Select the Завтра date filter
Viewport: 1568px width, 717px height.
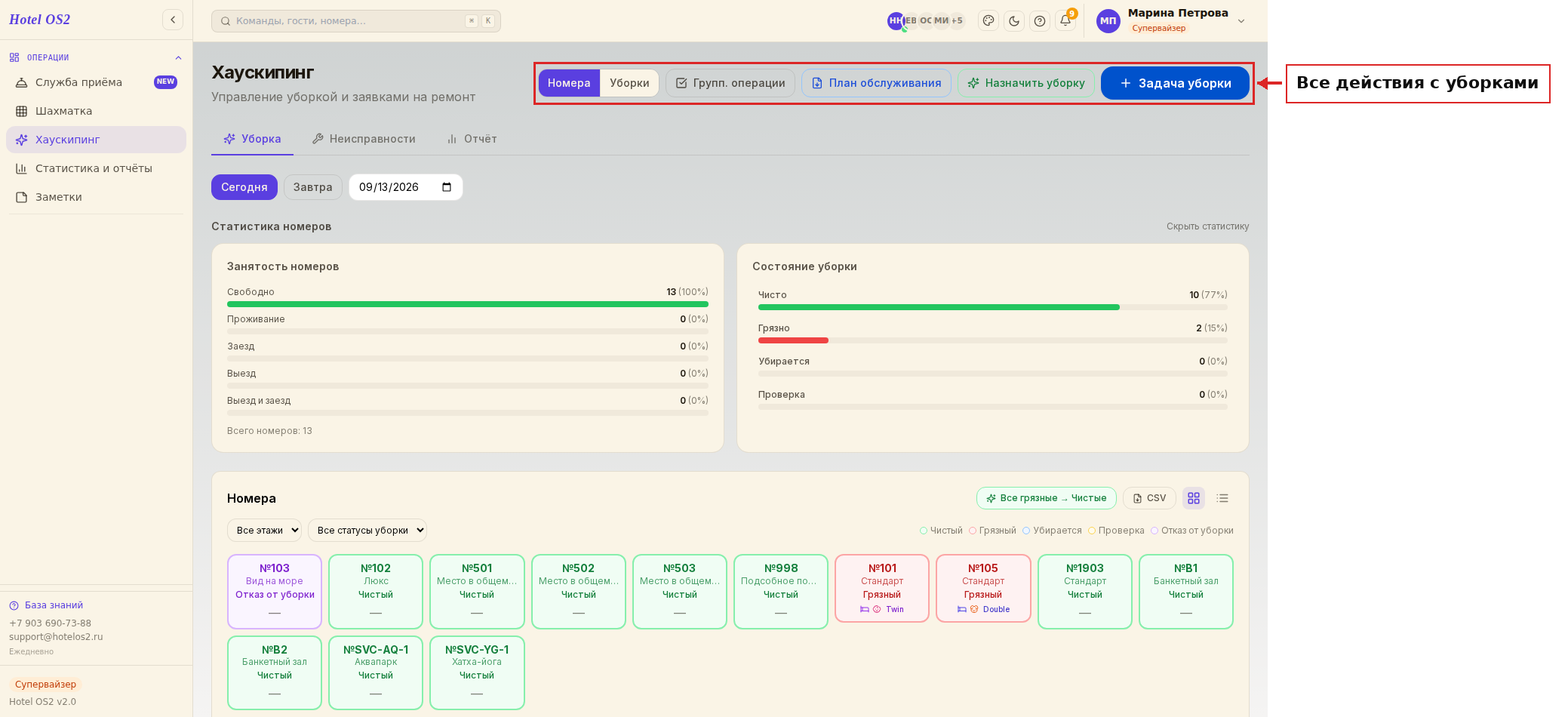point(312,187)
